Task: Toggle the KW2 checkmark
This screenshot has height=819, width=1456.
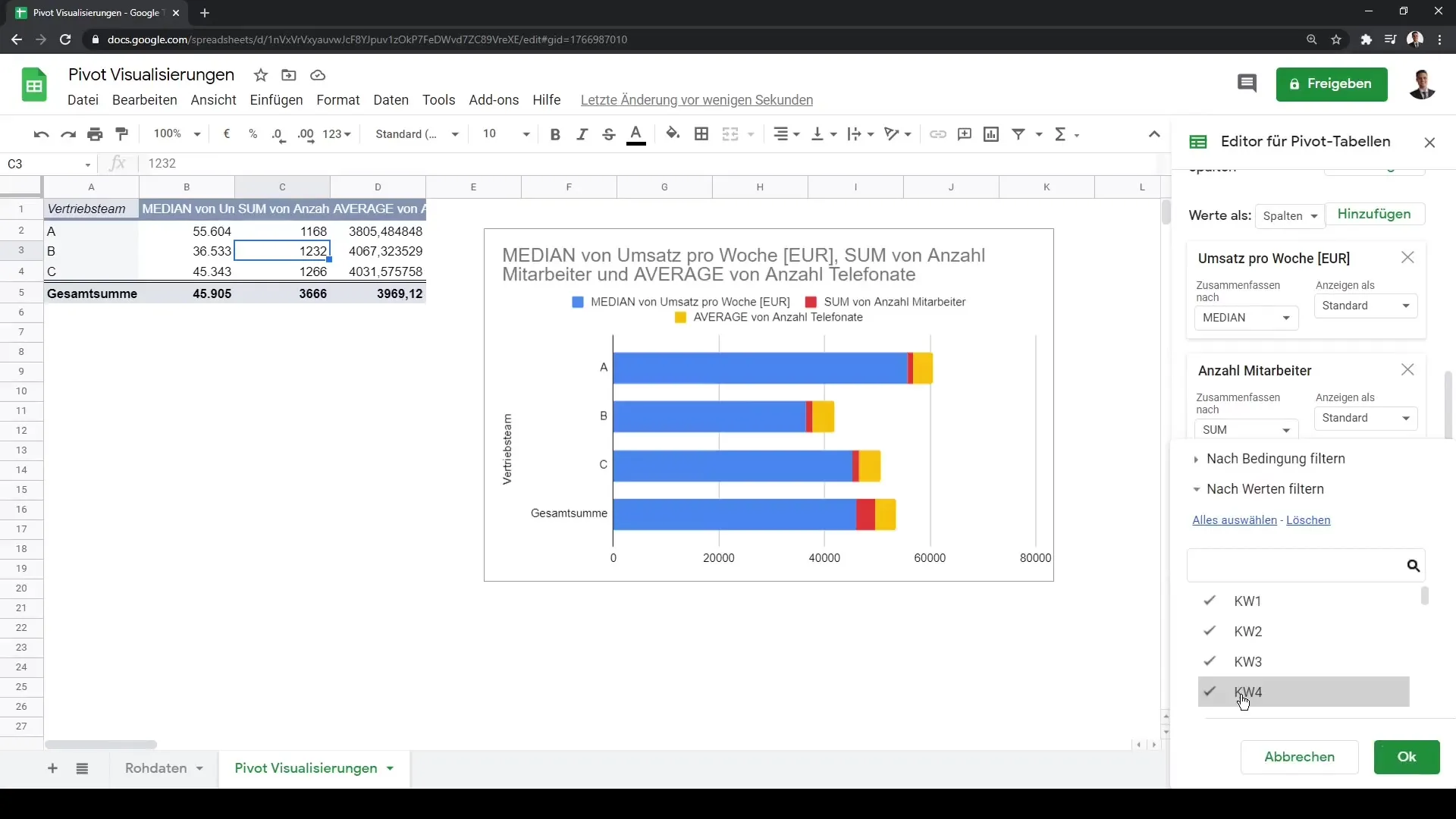Action: tap(1210, 631)
